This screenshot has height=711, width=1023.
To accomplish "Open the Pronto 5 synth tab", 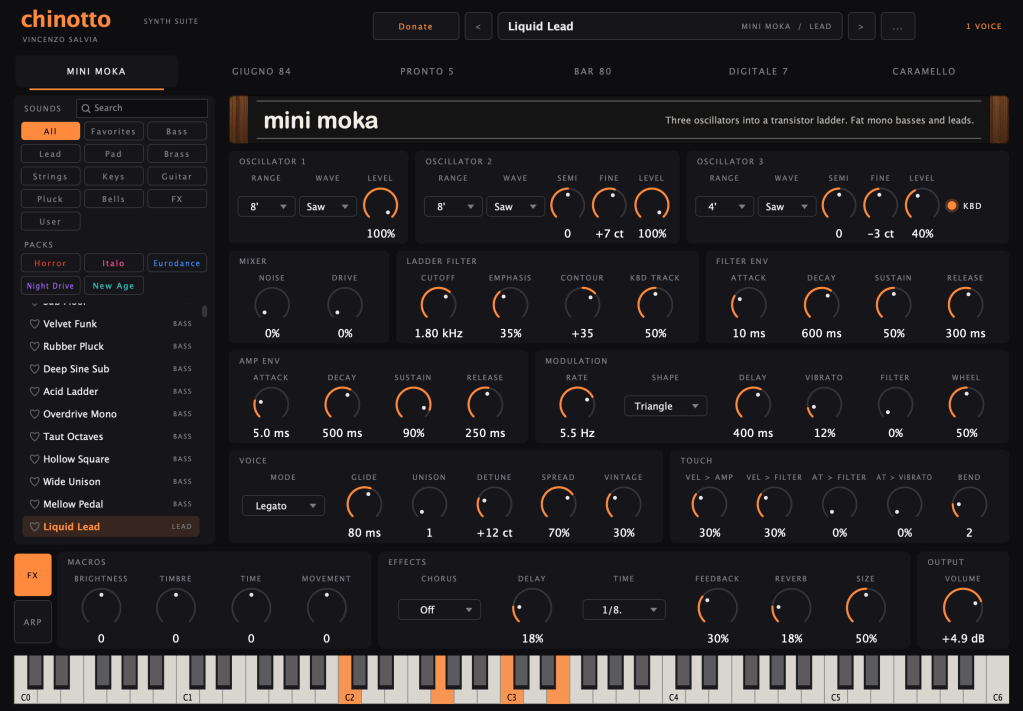I will 427,71.
